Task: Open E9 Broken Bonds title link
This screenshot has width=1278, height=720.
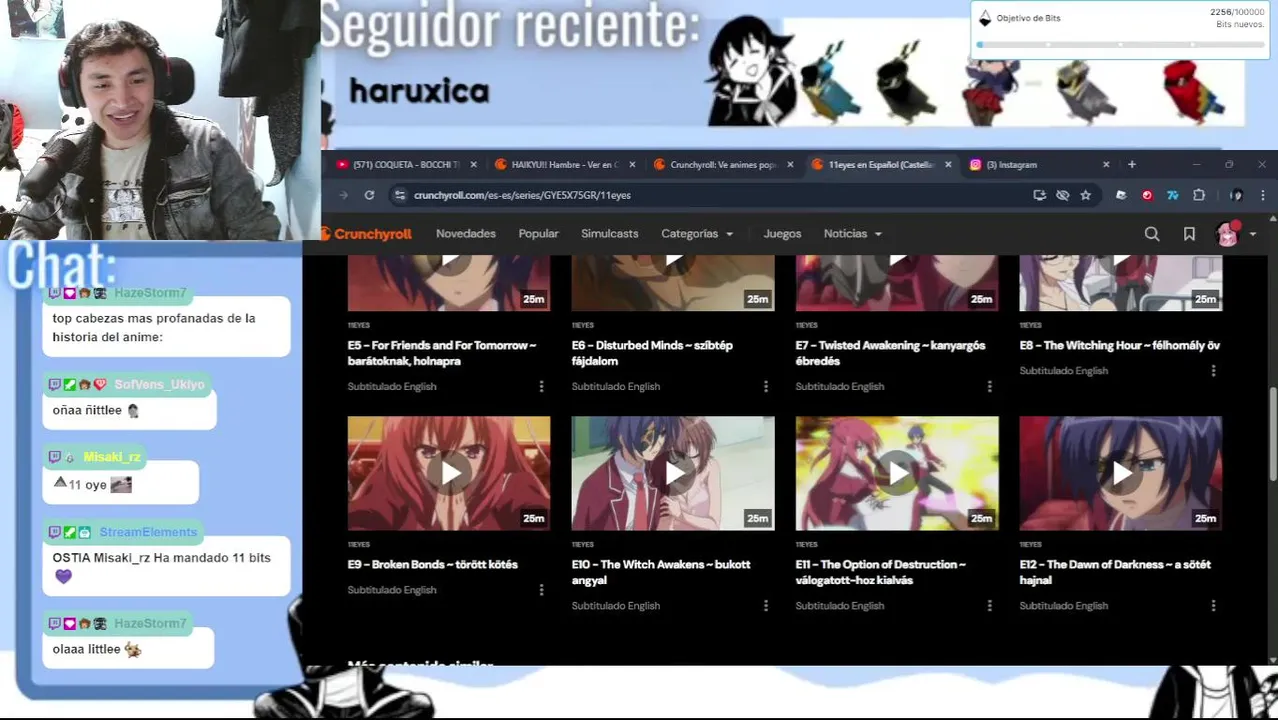Action: [x=433, y=564]
